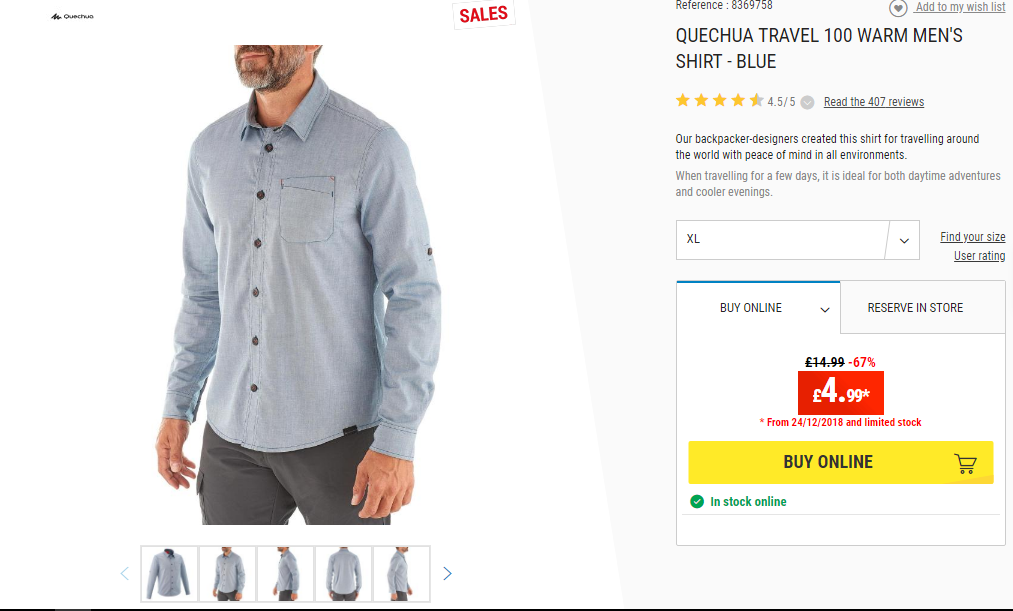Expand the Buy Online tab chevron
This screenshot has width=1013, height=611.
(x=825, y=309)
